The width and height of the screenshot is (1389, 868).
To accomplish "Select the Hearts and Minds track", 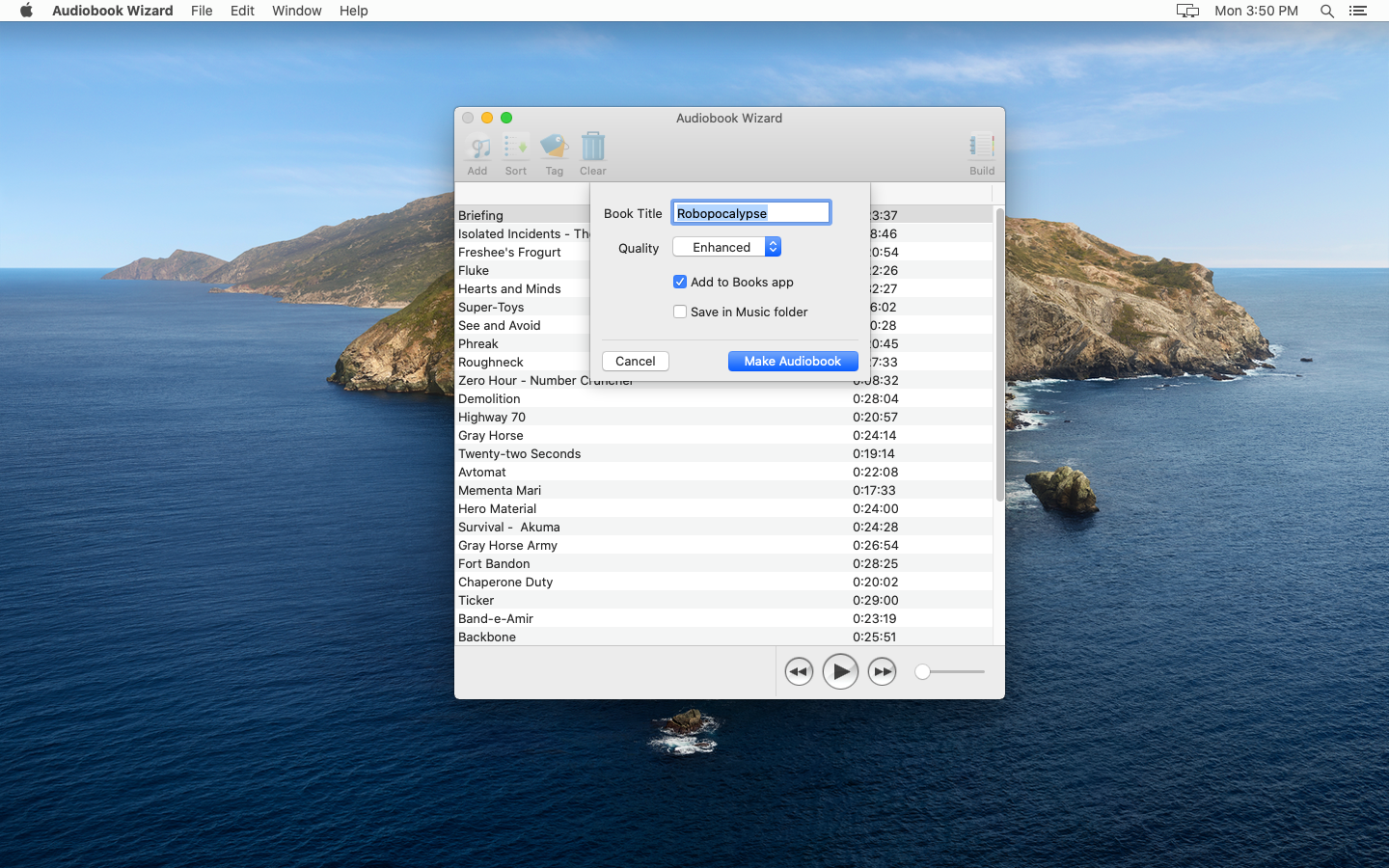I will [x=523, y=288].
